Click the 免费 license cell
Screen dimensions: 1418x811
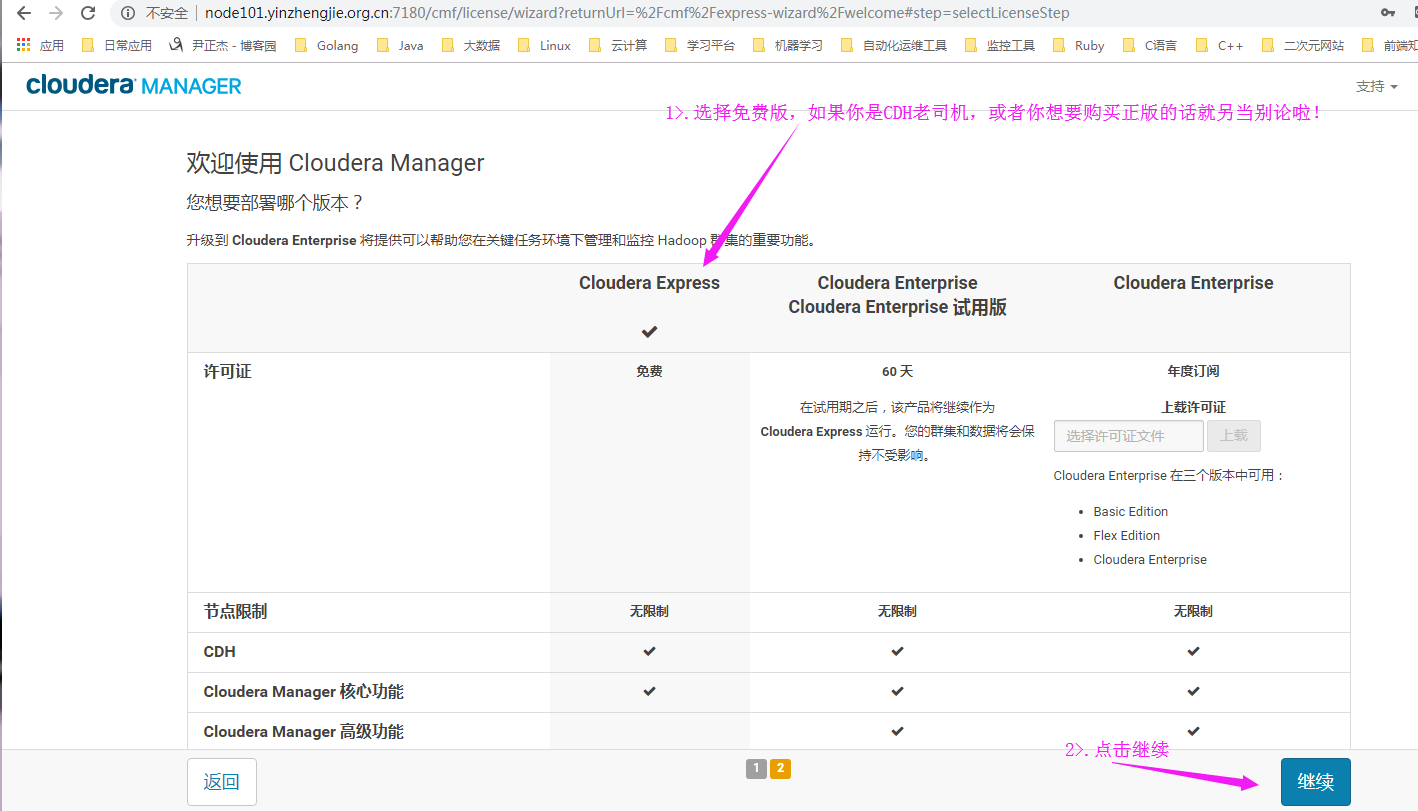tap(649, 371)
